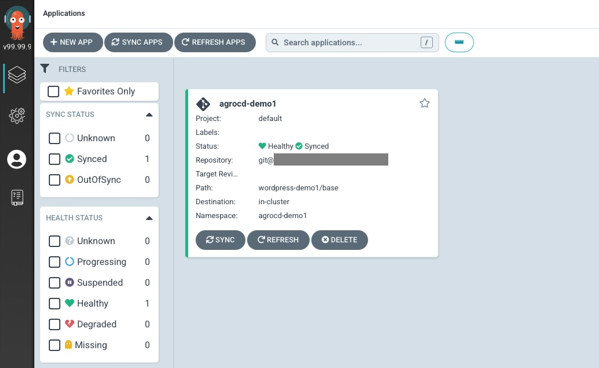The image size is (599, 368).
Task: Enable the Missing filter checkbox
Action: click(x=55, y=345)
